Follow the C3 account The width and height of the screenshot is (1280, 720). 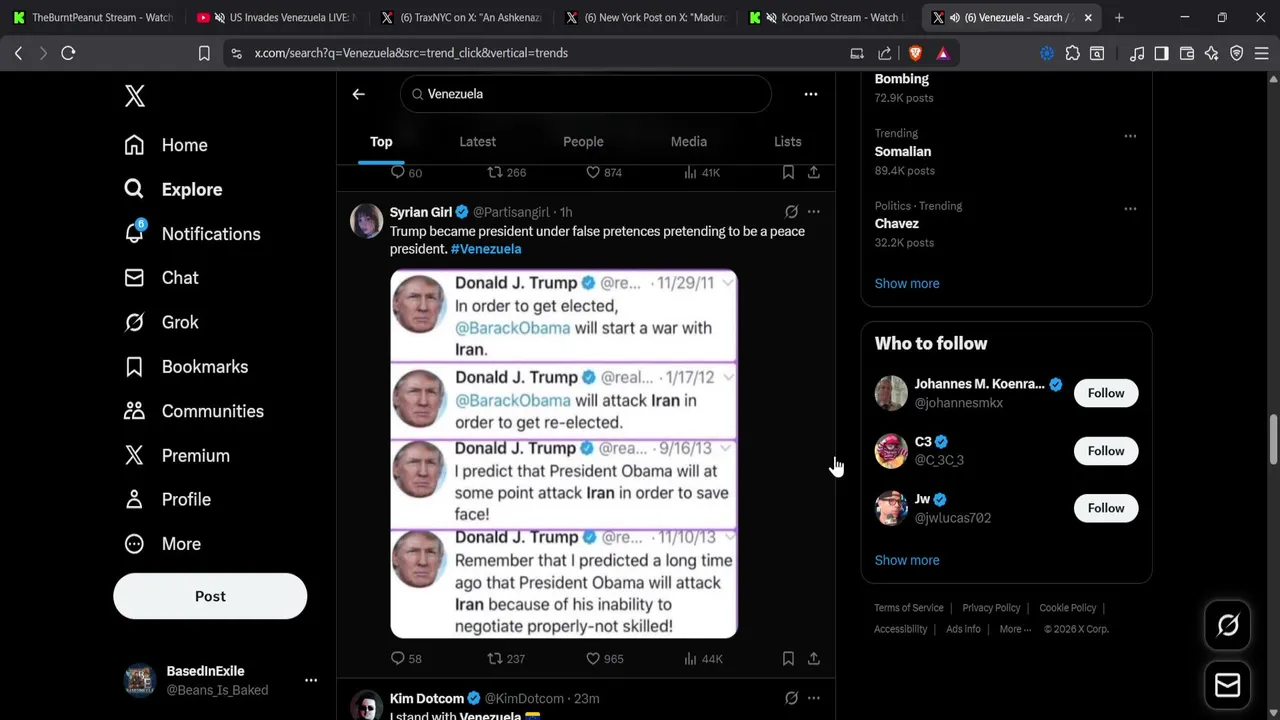pos(1106,451)
